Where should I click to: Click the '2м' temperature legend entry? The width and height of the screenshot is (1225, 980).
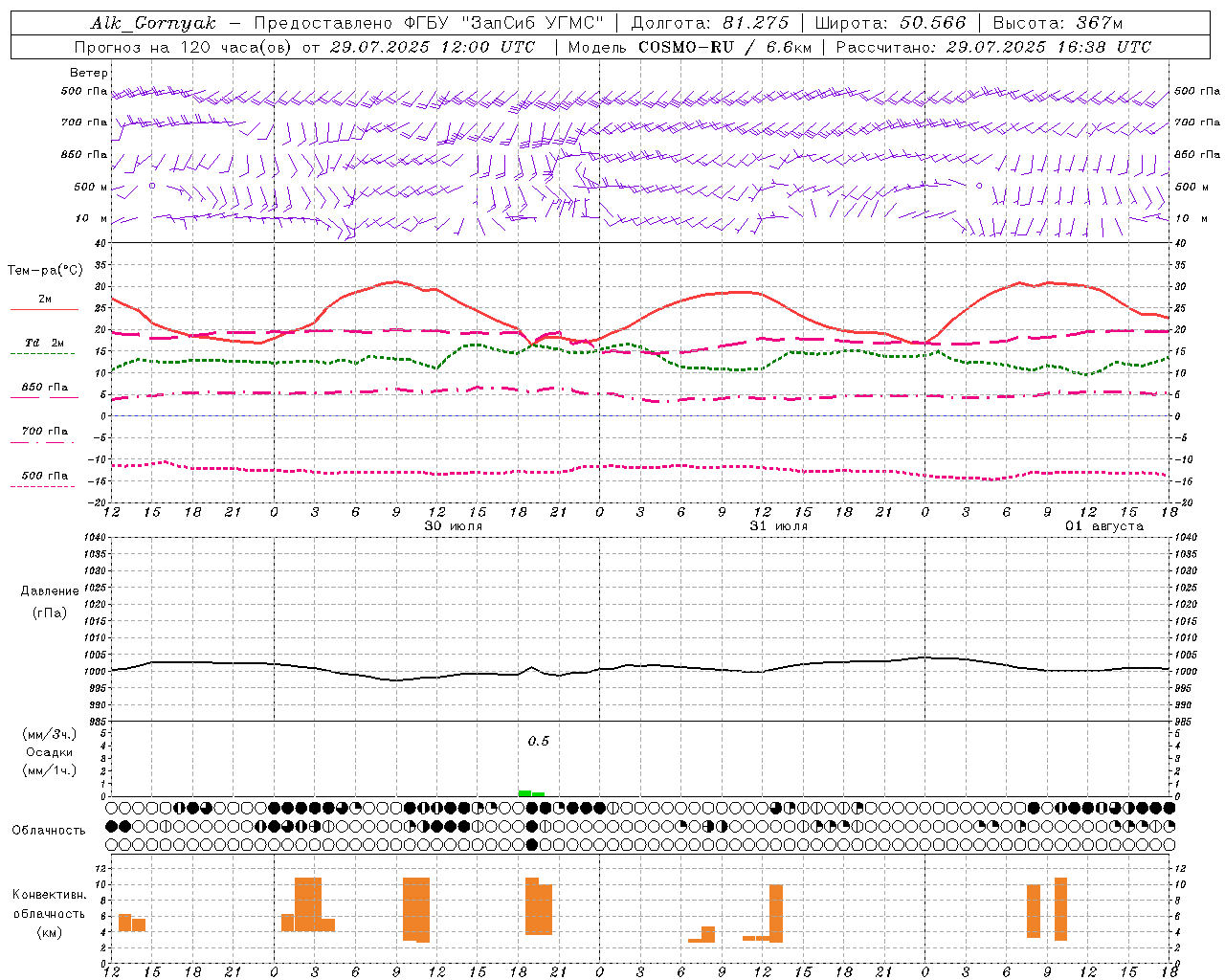tap(45, 300)
